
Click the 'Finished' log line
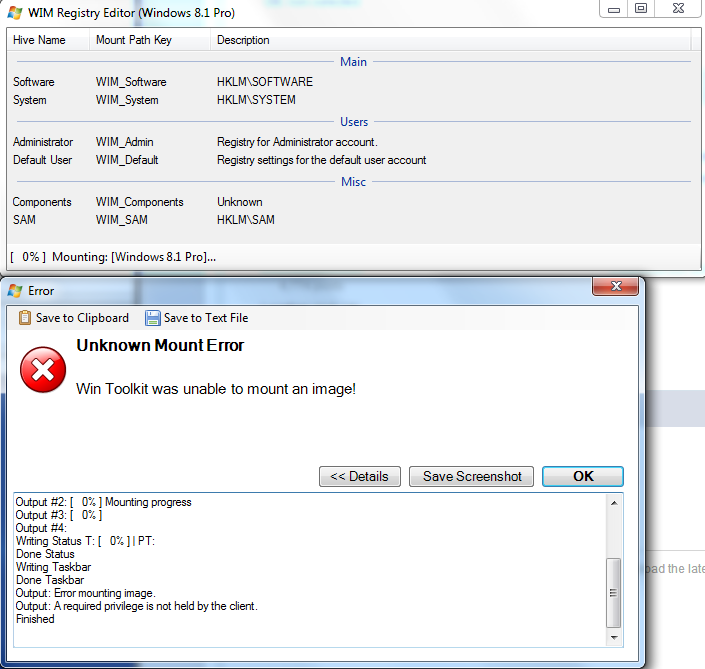tap(35, 620)
